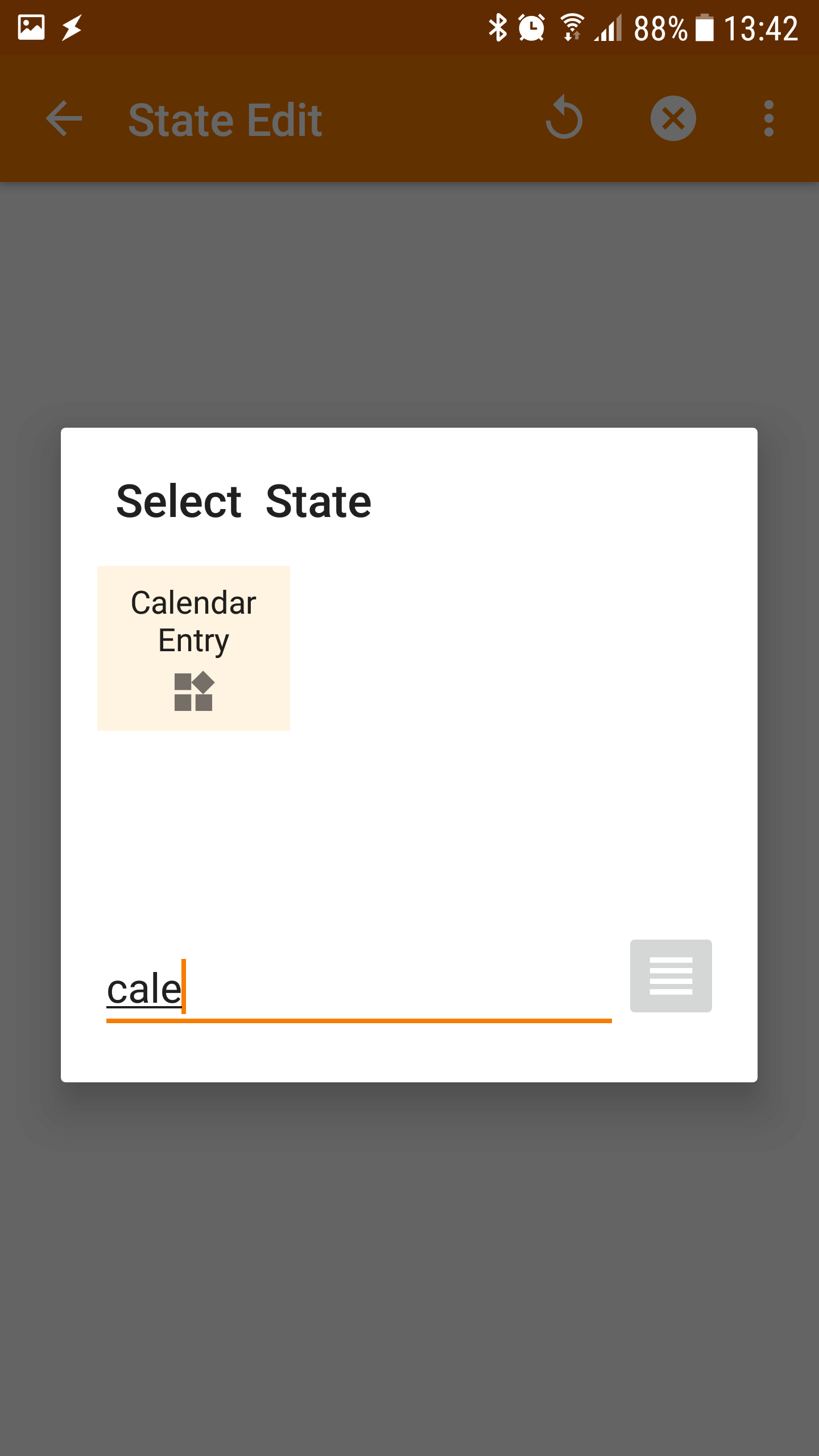Click the State Edit title text
This screenshot has width=819, height=1456.
click(225, 120)
